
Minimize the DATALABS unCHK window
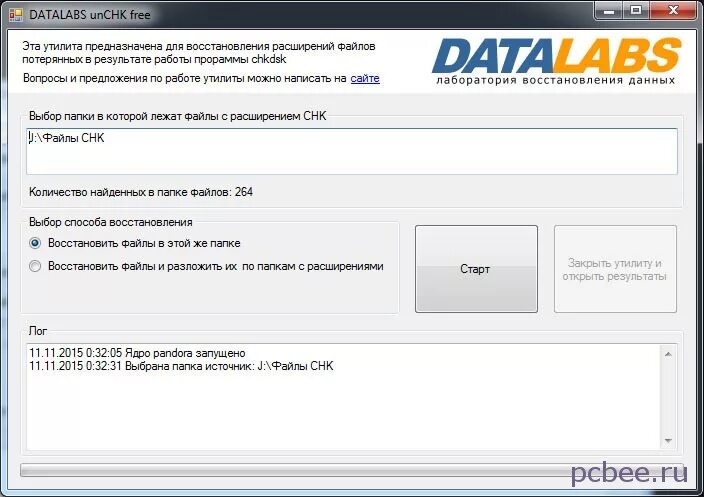pyautogui.click(x=609, y=10)
